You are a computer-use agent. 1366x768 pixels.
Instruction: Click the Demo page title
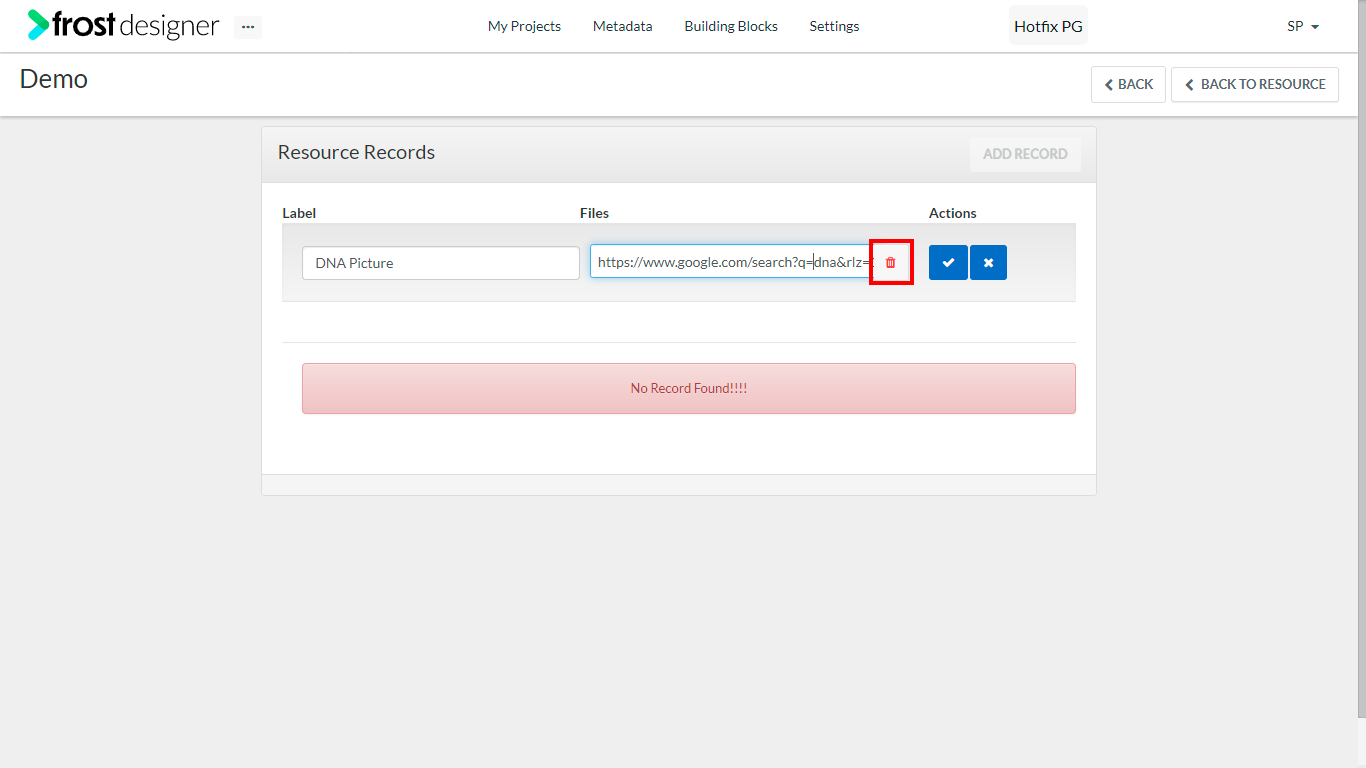[x=54, y=79]
